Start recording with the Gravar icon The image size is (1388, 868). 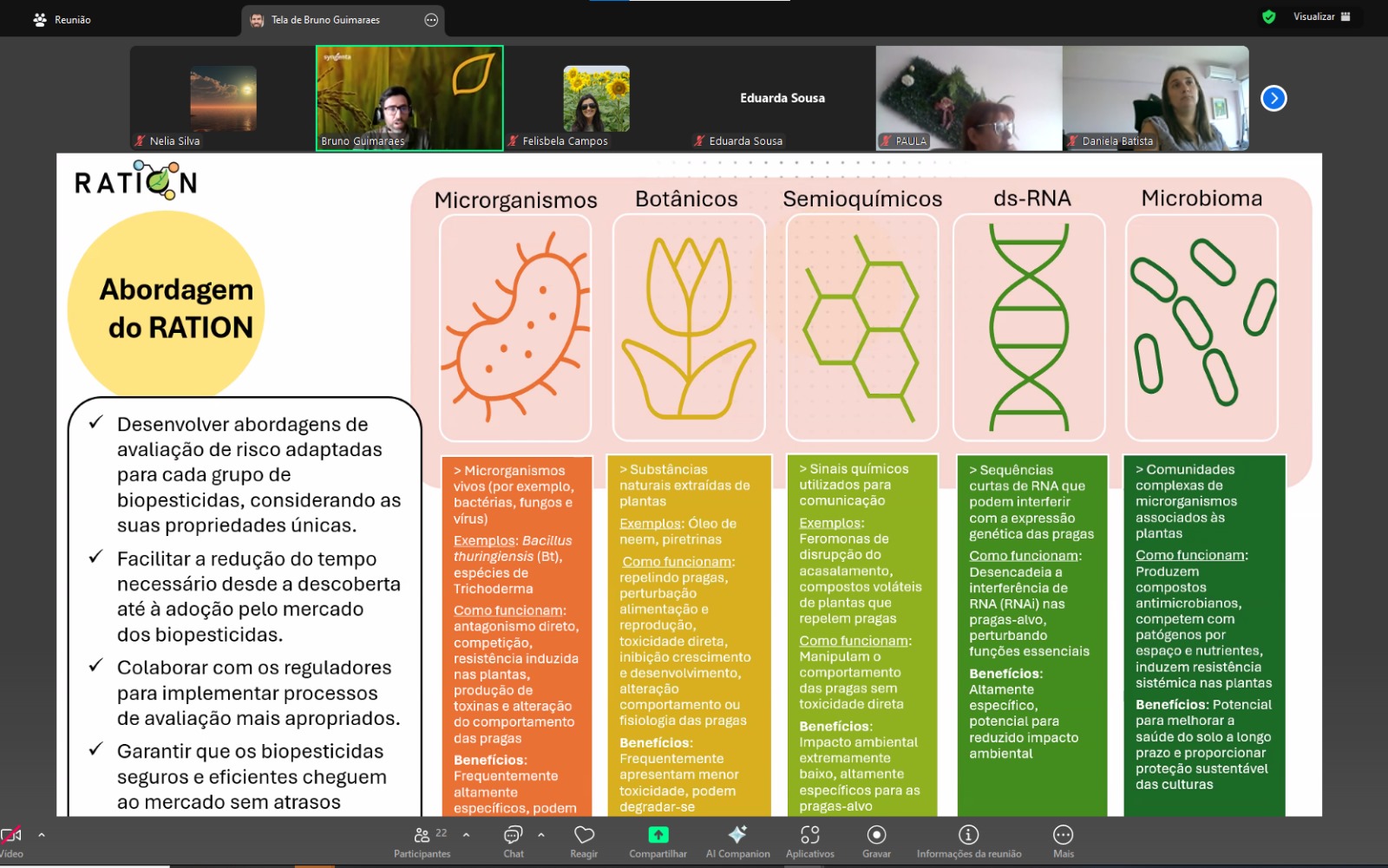pos(876,835)
